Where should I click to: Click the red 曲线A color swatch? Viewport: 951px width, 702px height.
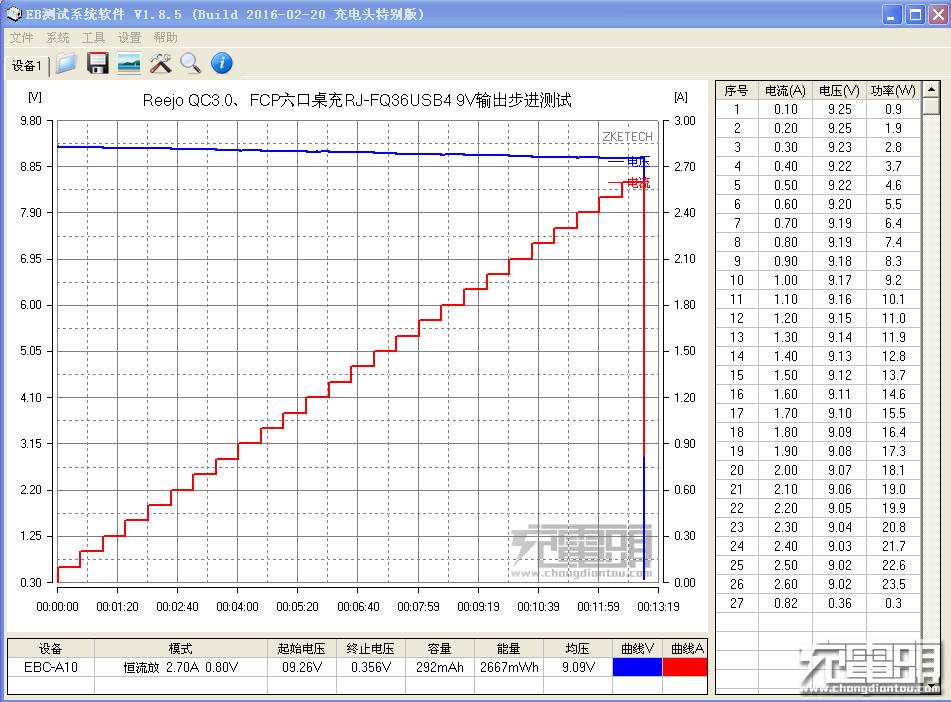tap(685, 667)
